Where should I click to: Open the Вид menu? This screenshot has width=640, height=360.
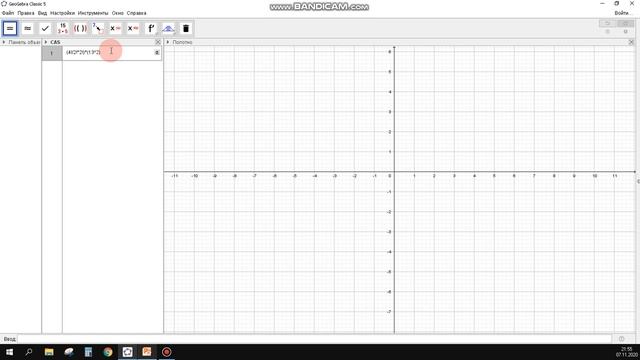coord(42,13)
